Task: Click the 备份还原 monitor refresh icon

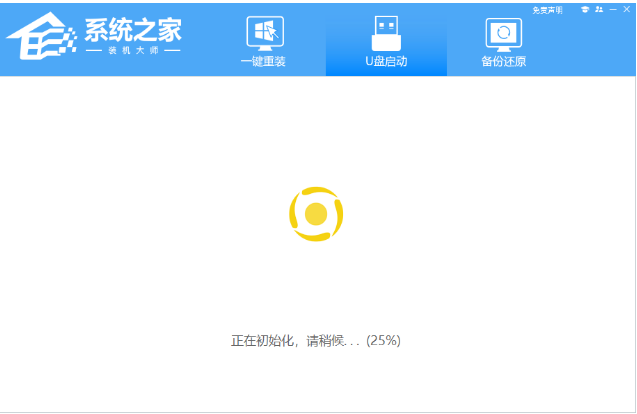Action: [503, 33]
